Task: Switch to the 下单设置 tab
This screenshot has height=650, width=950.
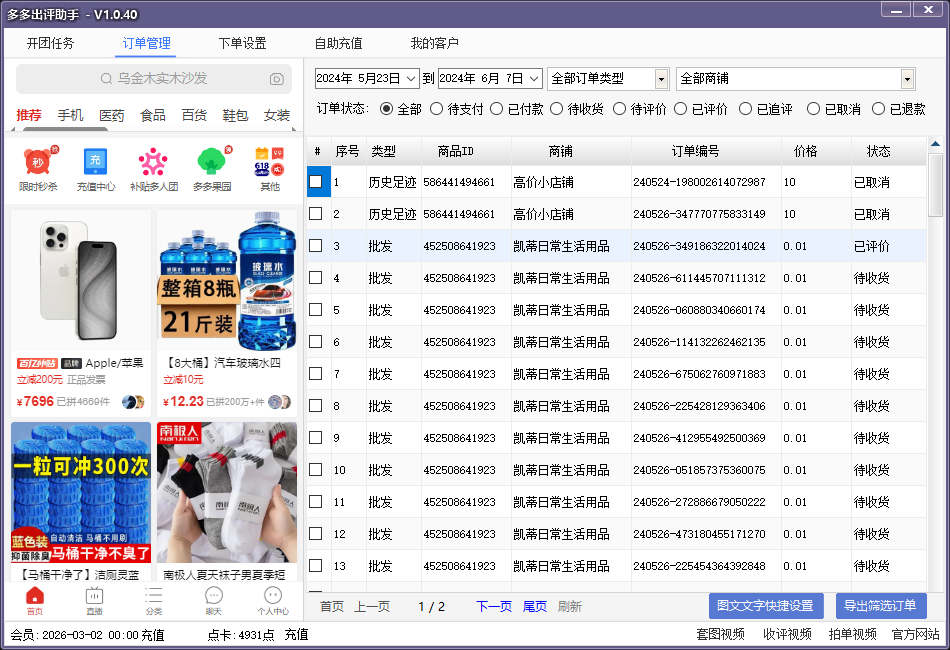Action: tap(242, 43)
